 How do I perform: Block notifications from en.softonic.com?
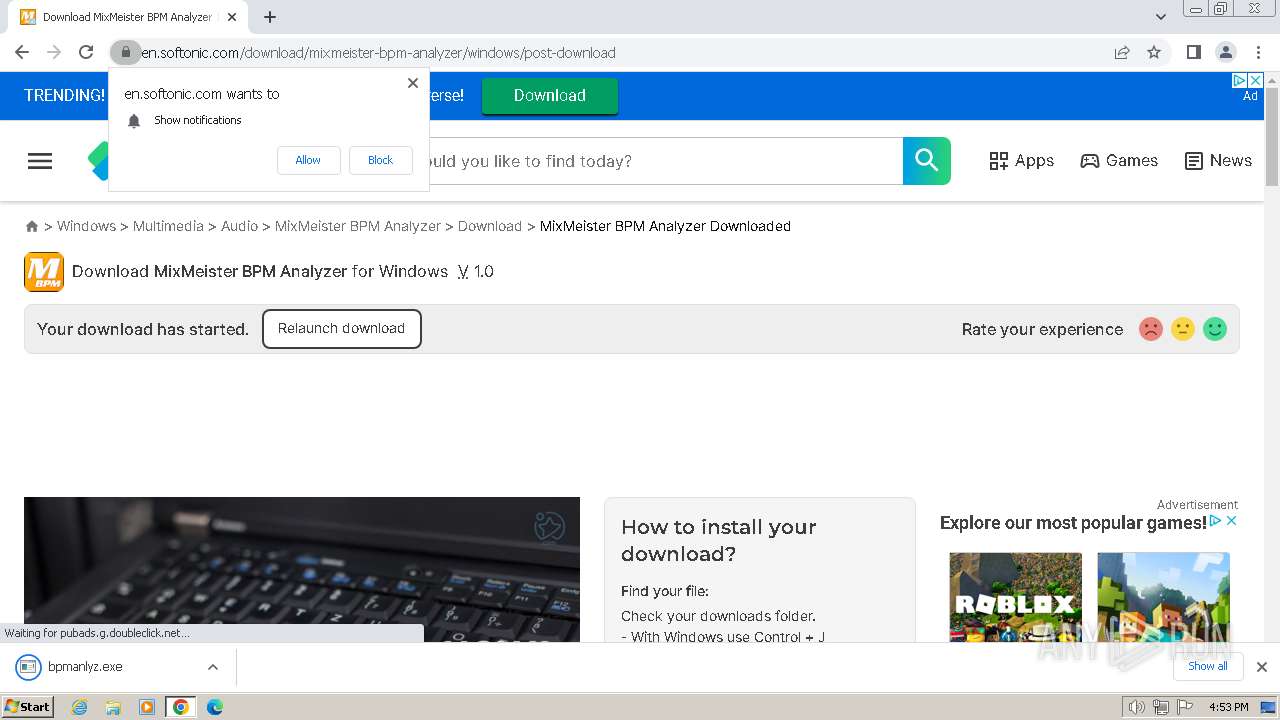(x=381, y=160)
